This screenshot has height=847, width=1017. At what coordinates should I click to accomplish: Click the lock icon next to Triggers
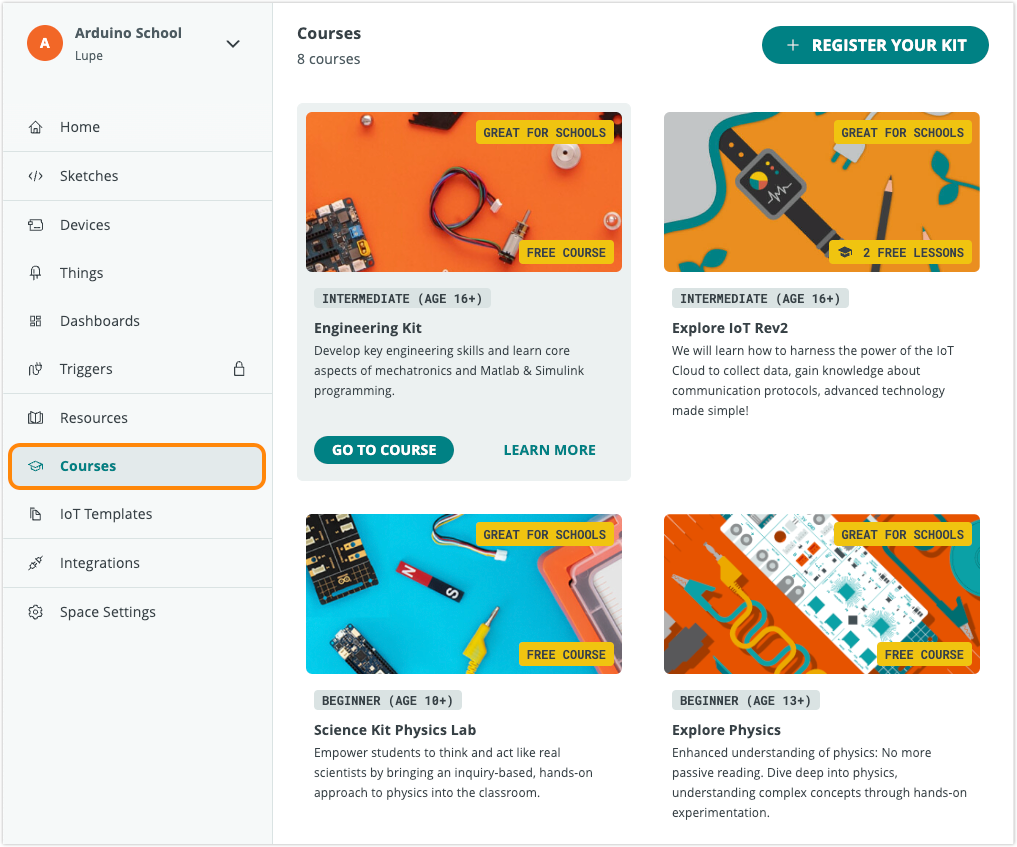[239, 368]
